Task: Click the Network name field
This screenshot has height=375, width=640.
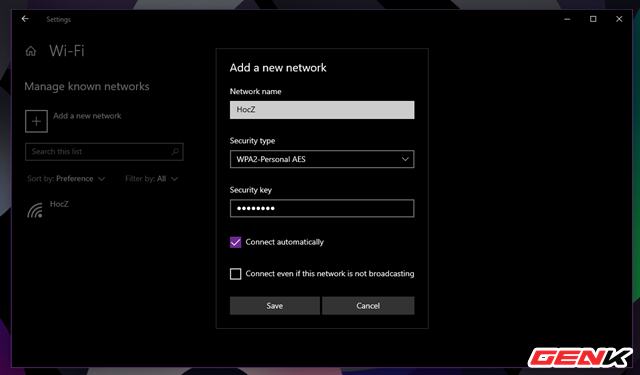Action: pyautogui.click(x=322, y=110)
